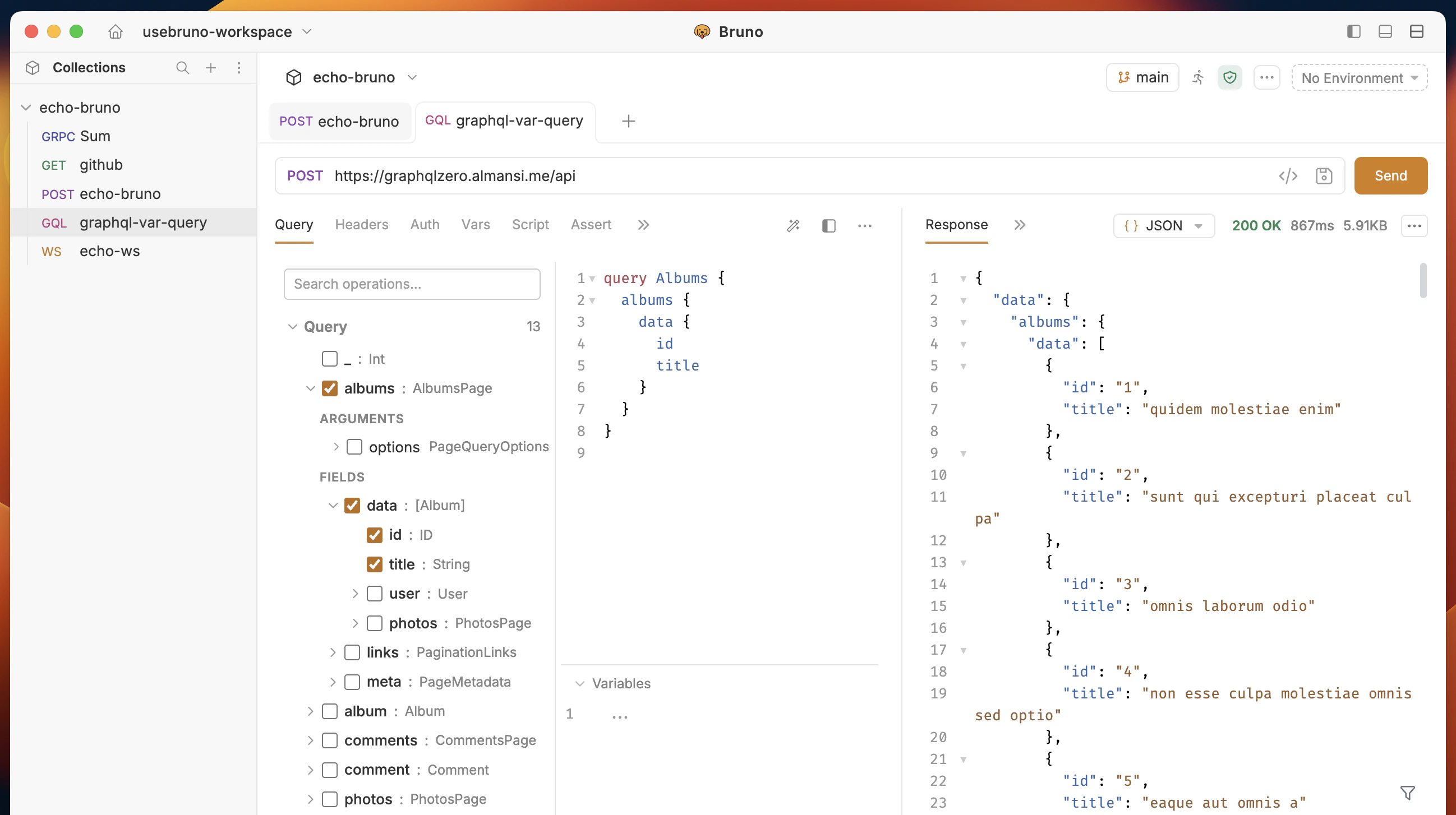Screen dimensions: 1456x815
Task: Uncheck the title field under data
Action: [374, 564]
